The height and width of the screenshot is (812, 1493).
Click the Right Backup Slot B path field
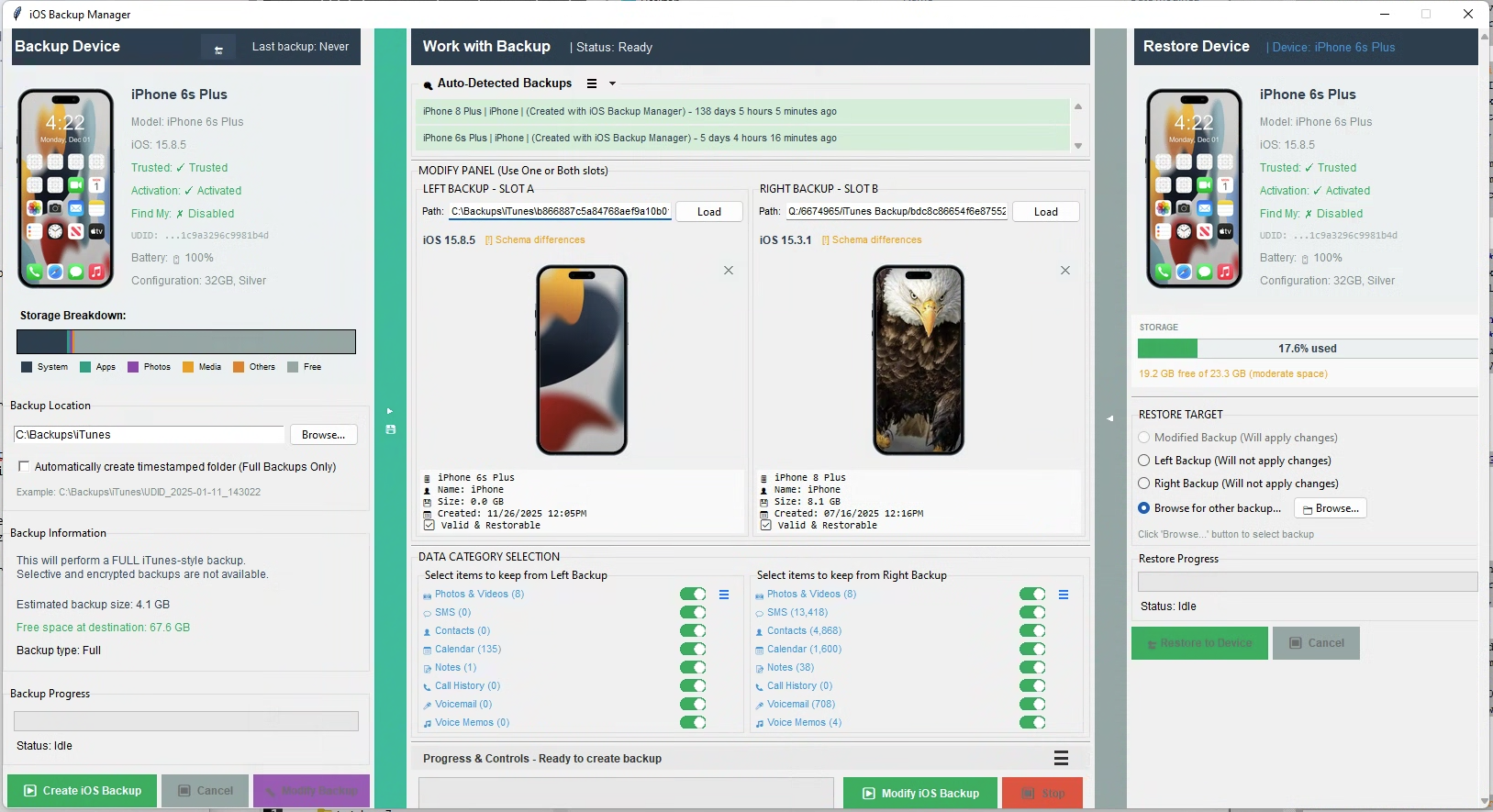coord(897,212)
